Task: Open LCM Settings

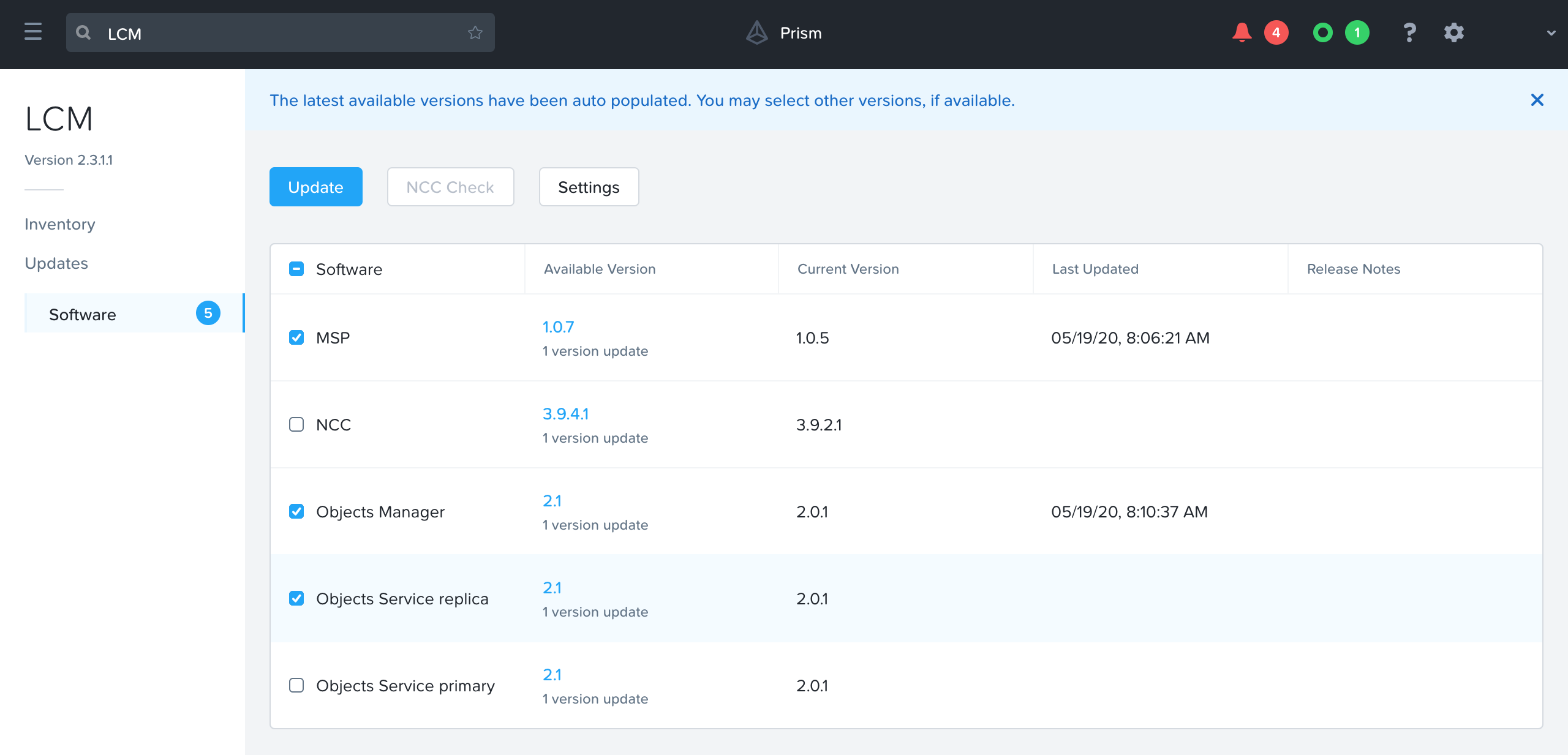Action: tap(588, 187)
